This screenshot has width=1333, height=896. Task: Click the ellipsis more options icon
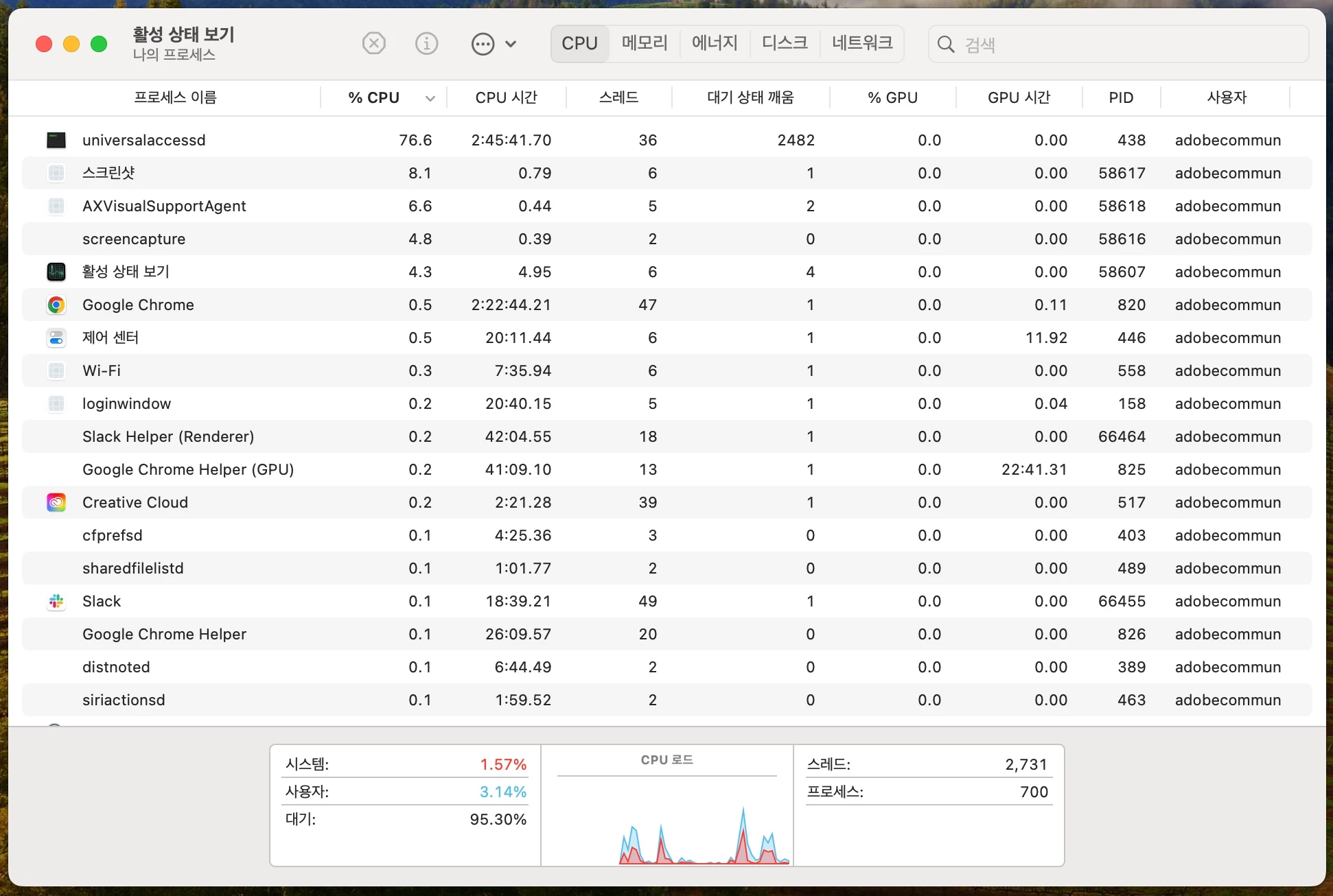click(483, 45)
